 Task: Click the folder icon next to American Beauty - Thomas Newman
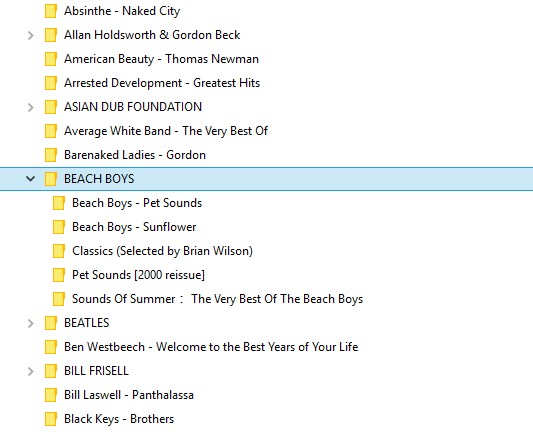click(51, 59)
